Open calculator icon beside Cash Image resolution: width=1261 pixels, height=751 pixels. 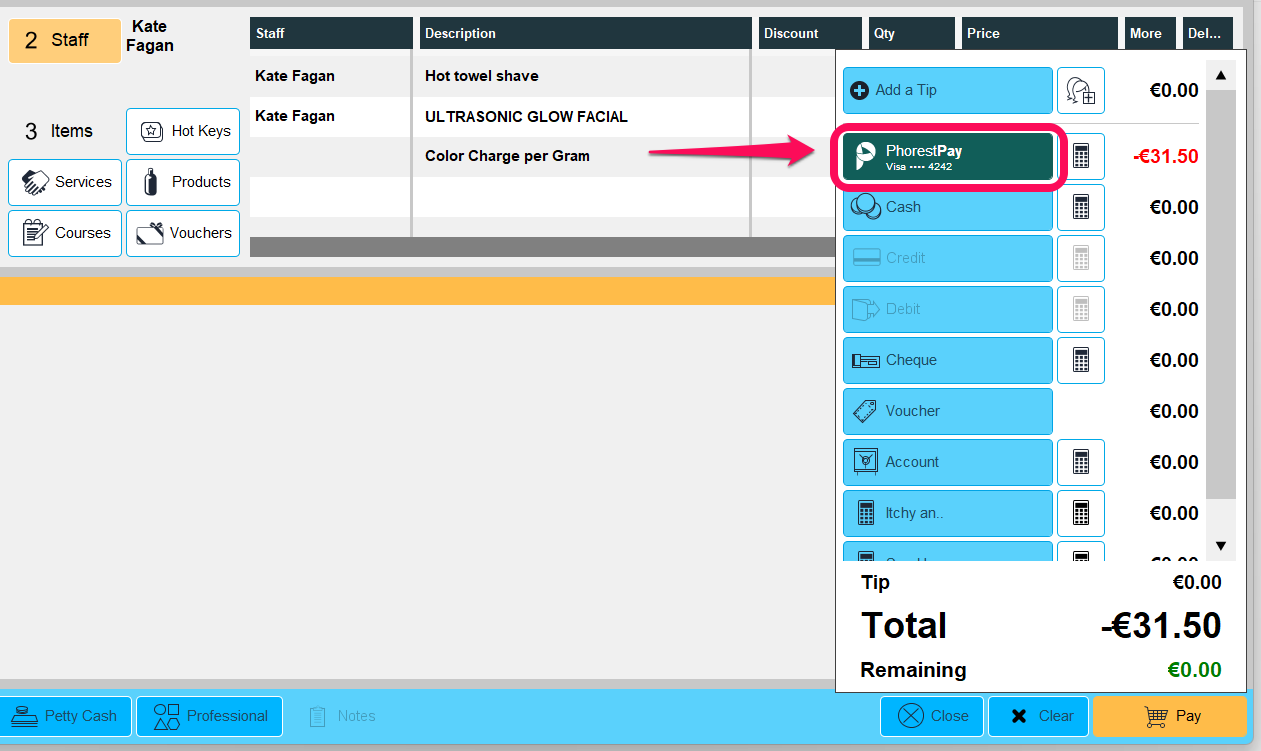click(1081, 207)
